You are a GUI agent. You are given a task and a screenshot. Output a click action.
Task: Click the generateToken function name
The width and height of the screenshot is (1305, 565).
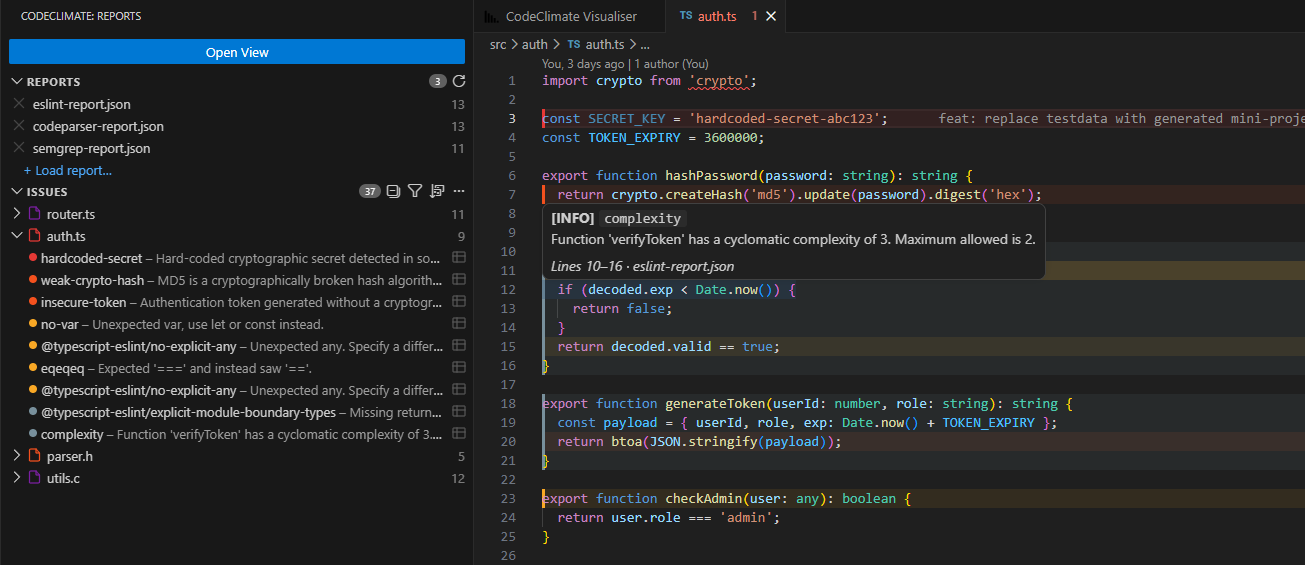tap(715, 403)
